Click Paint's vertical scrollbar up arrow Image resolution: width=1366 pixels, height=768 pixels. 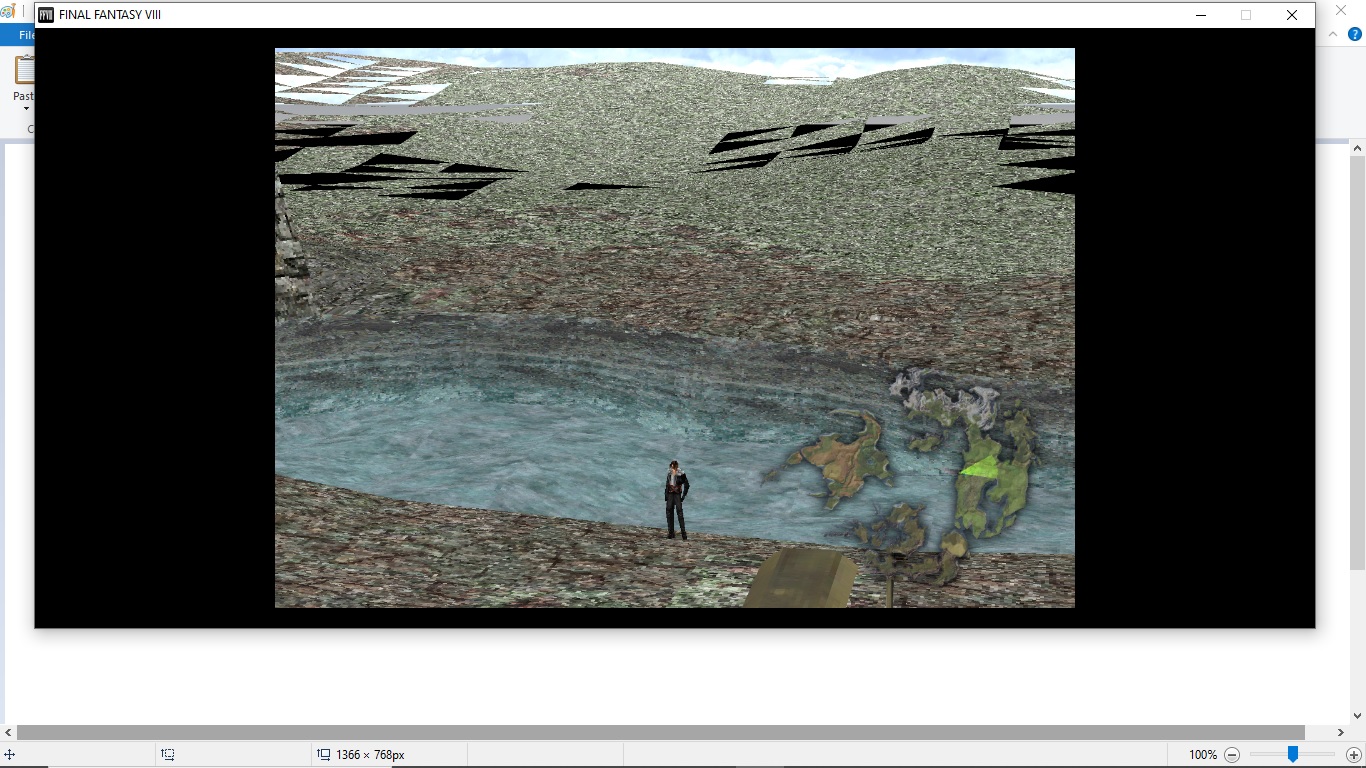1357,149
